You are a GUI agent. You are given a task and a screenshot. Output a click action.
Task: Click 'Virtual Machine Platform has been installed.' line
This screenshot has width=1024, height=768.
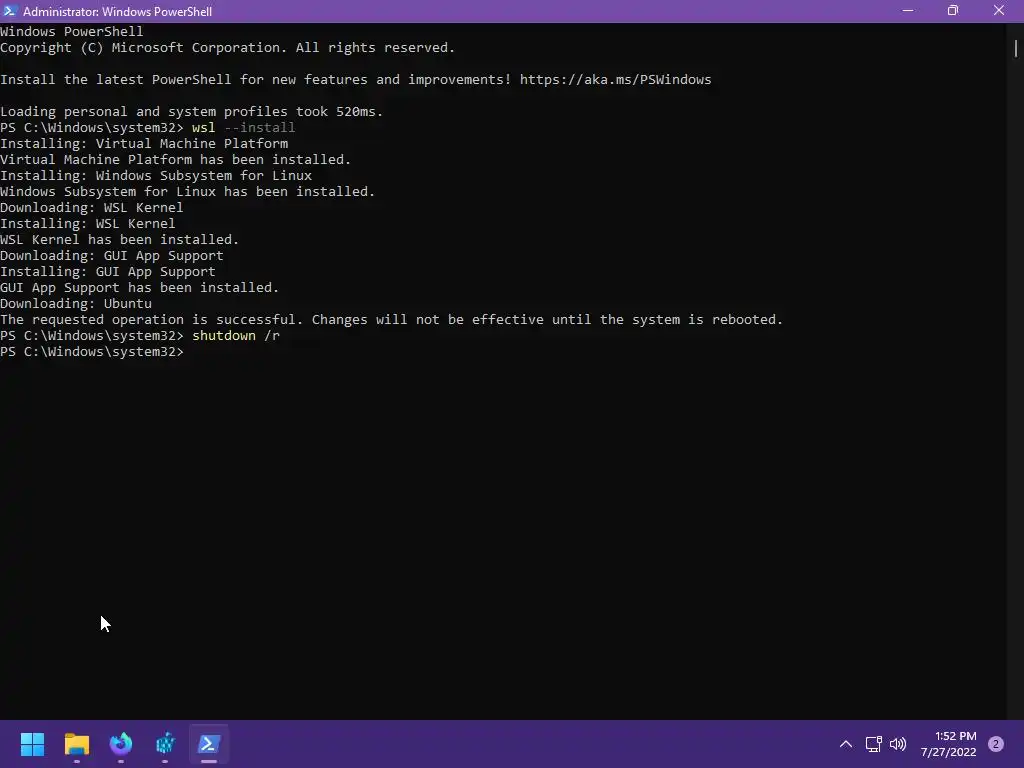point(176,159)
